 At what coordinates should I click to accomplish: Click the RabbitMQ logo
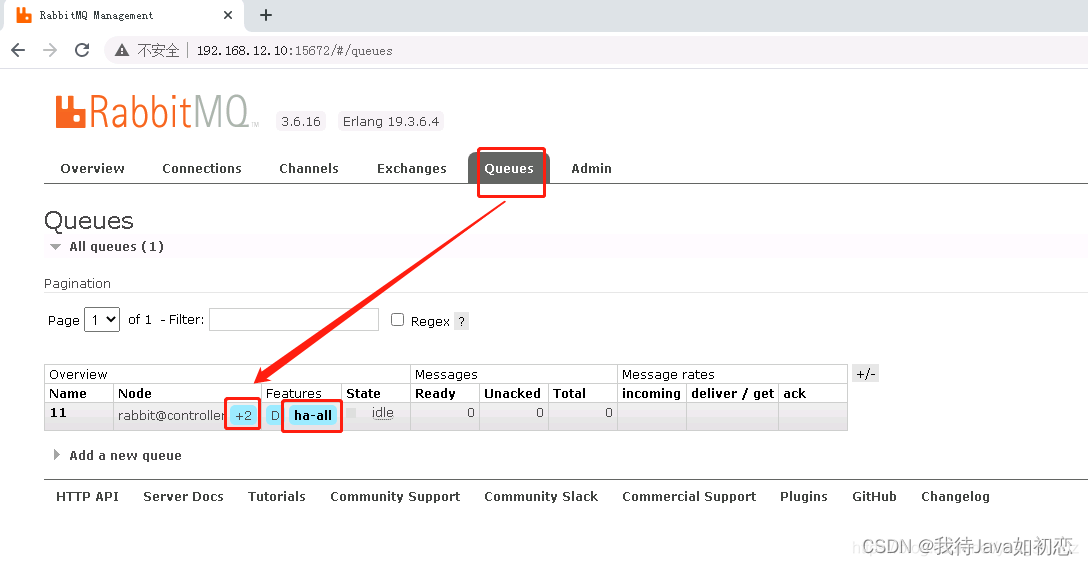[157, 112]
